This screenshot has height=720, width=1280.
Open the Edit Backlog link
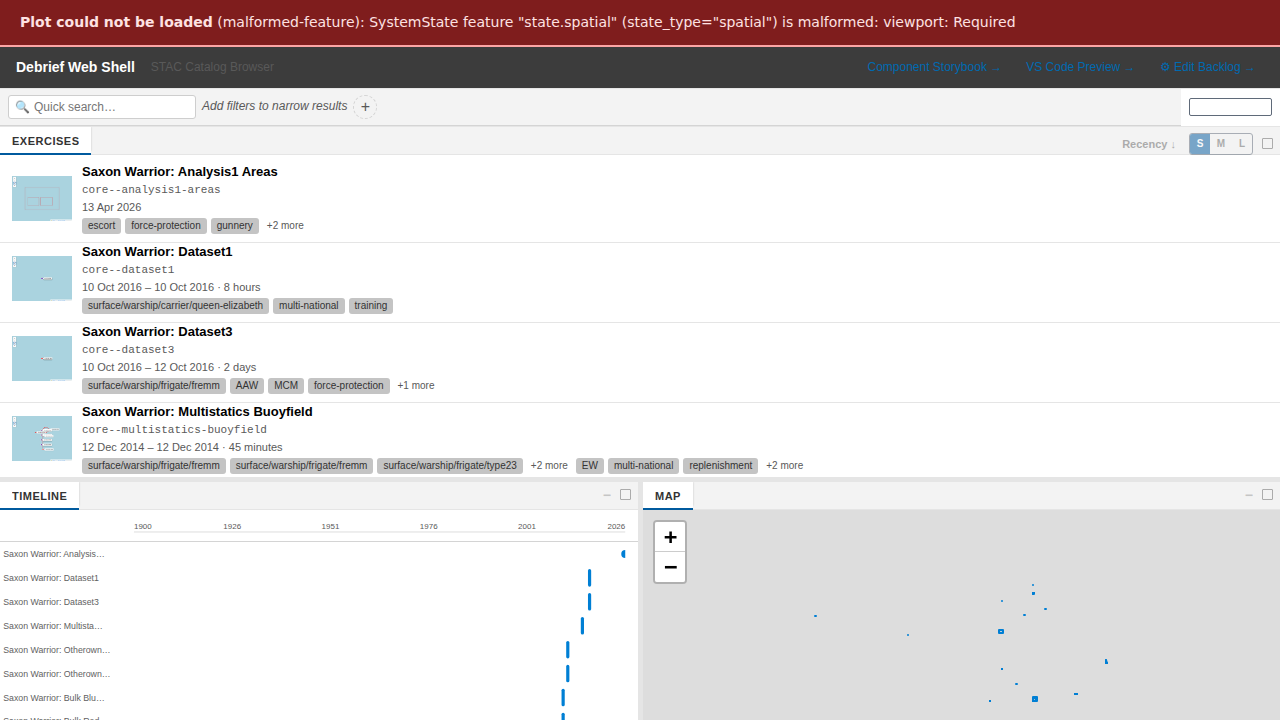click(1207, 67)
